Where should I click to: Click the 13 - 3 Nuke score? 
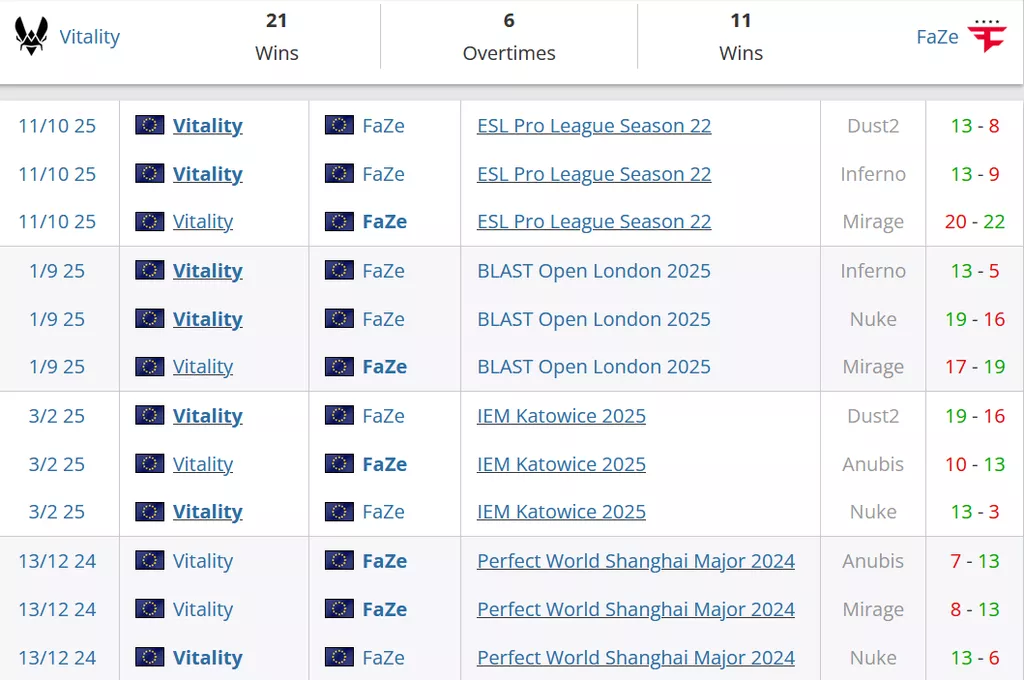click(975, 512)
